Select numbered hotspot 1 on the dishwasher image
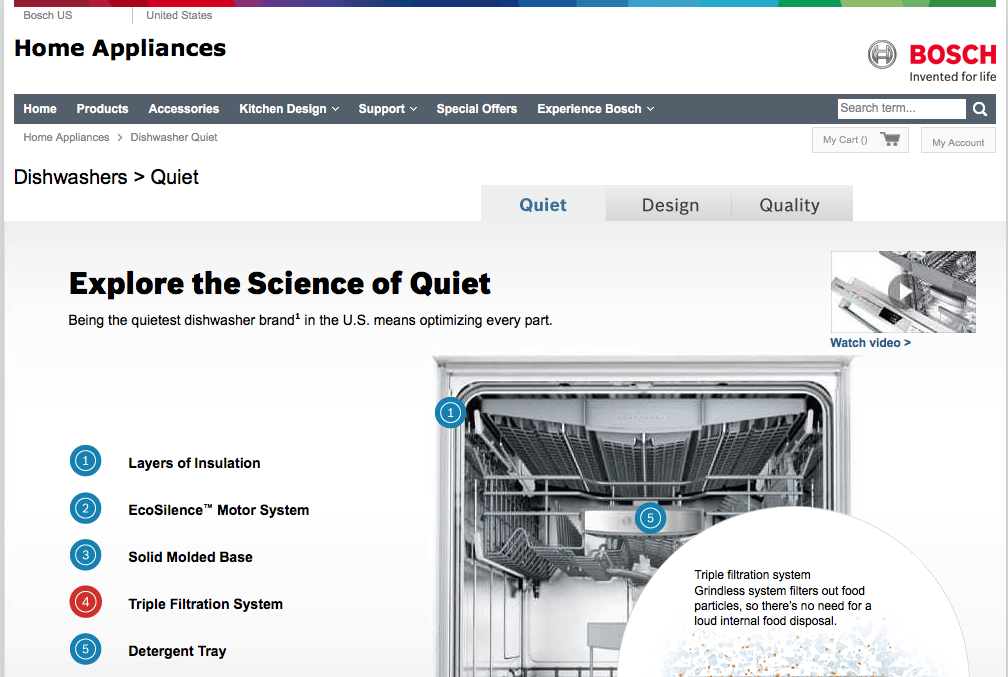This screenshot has height=677, width=1008. point(450,412)
